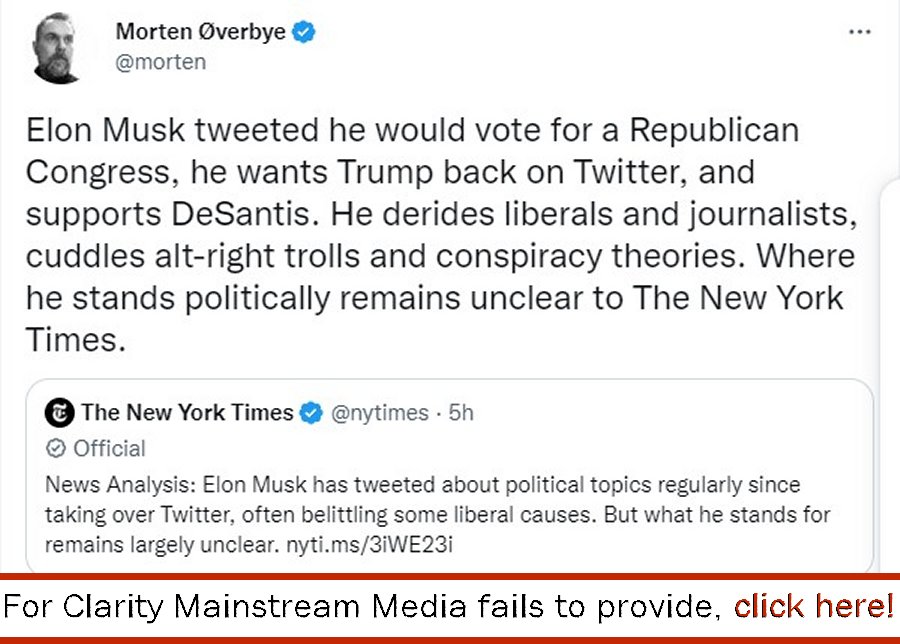900x644 pixels.
Task: Click the word "DeSantis" in the tweet
Action: [224, 214]
